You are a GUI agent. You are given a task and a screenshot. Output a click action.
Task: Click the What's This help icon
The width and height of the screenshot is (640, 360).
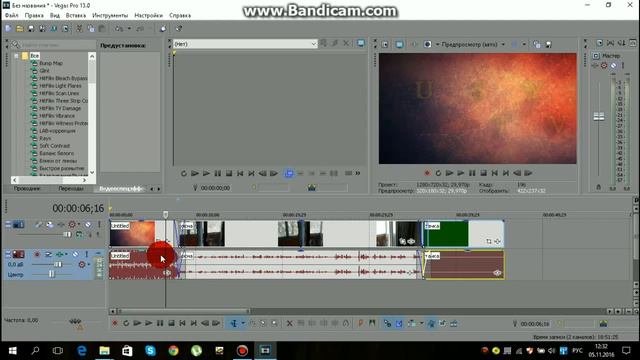pos(178,29)
